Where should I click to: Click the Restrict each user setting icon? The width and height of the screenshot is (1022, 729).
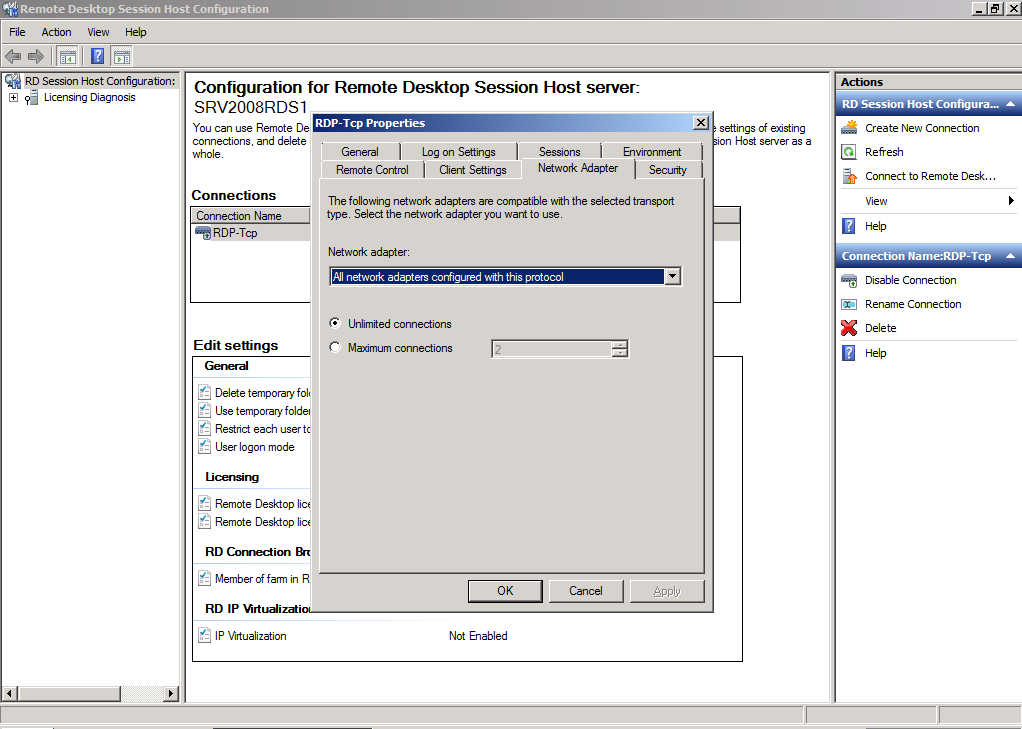(205, 428)
